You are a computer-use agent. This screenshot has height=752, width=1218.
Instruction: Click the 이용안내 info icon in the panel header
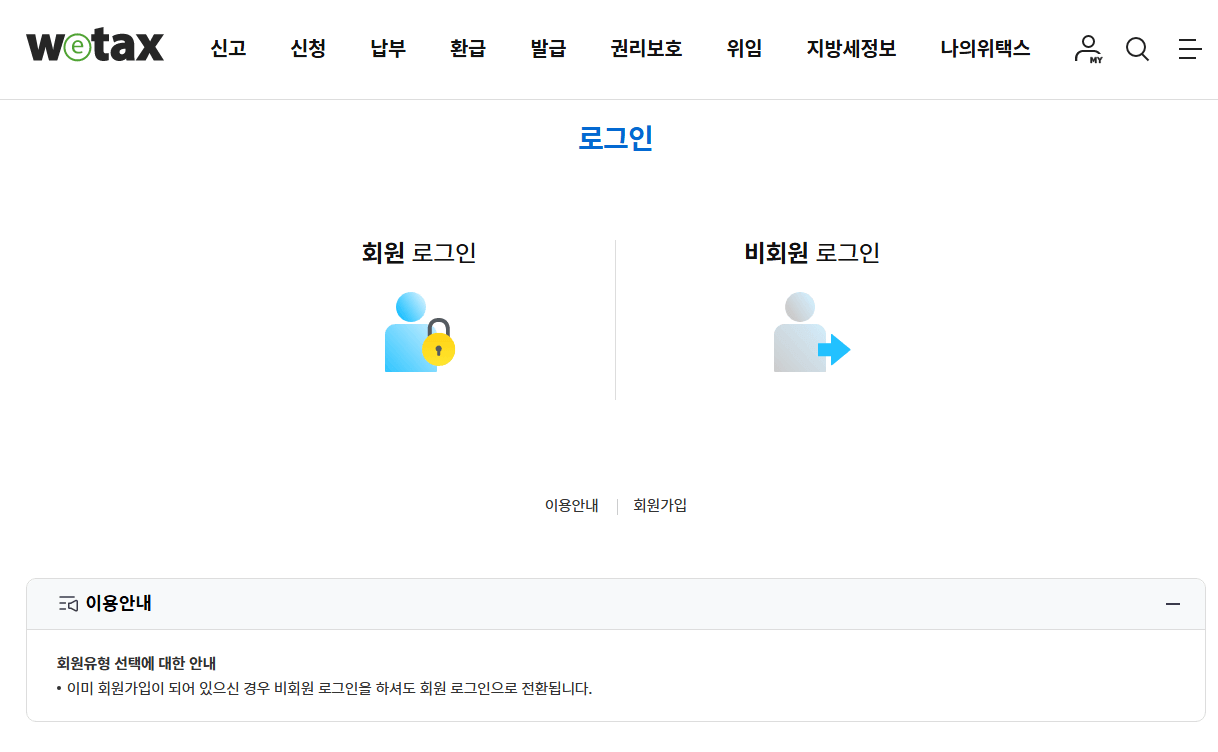[68, 604]
